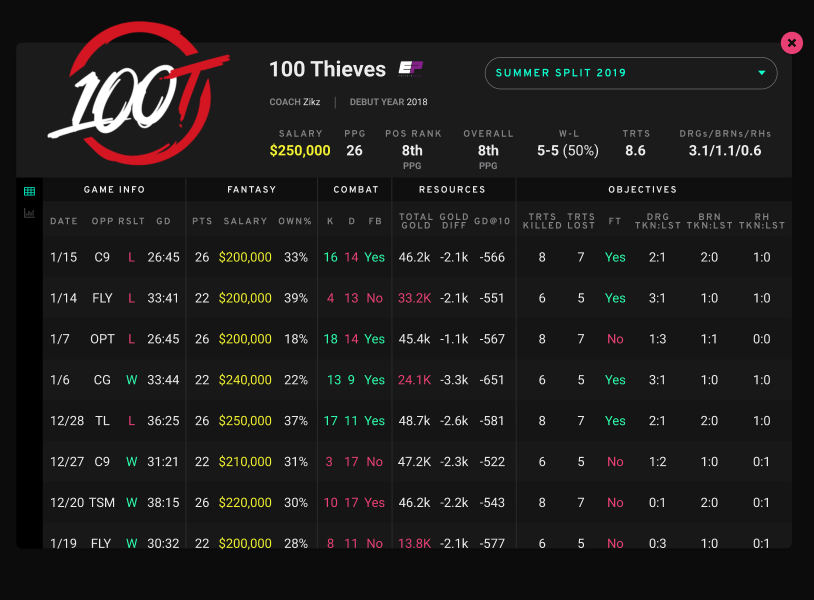Screen dimensions: 814x600
Task: Click the team salary value $250,000 in summary
Action: pos(300,151)
